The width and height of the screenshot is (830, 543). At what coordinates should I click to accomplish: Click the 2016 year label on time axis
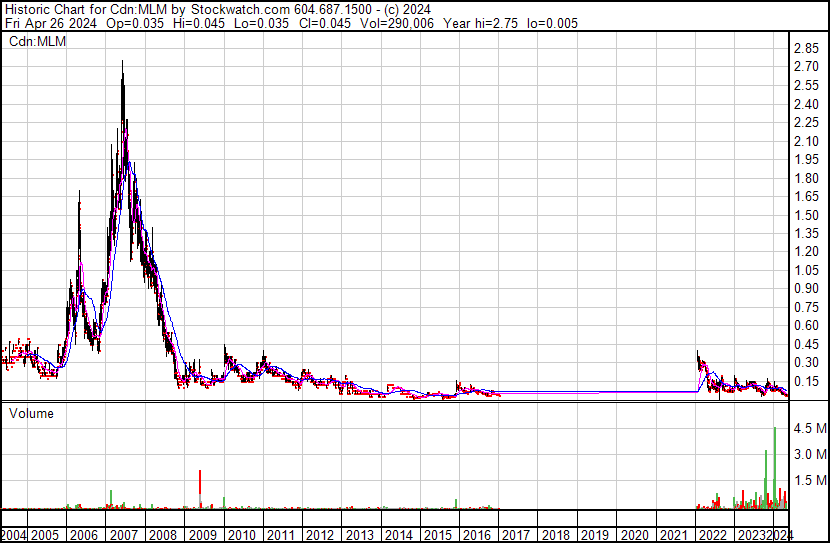pyautogui.click(x=477, y=535)
